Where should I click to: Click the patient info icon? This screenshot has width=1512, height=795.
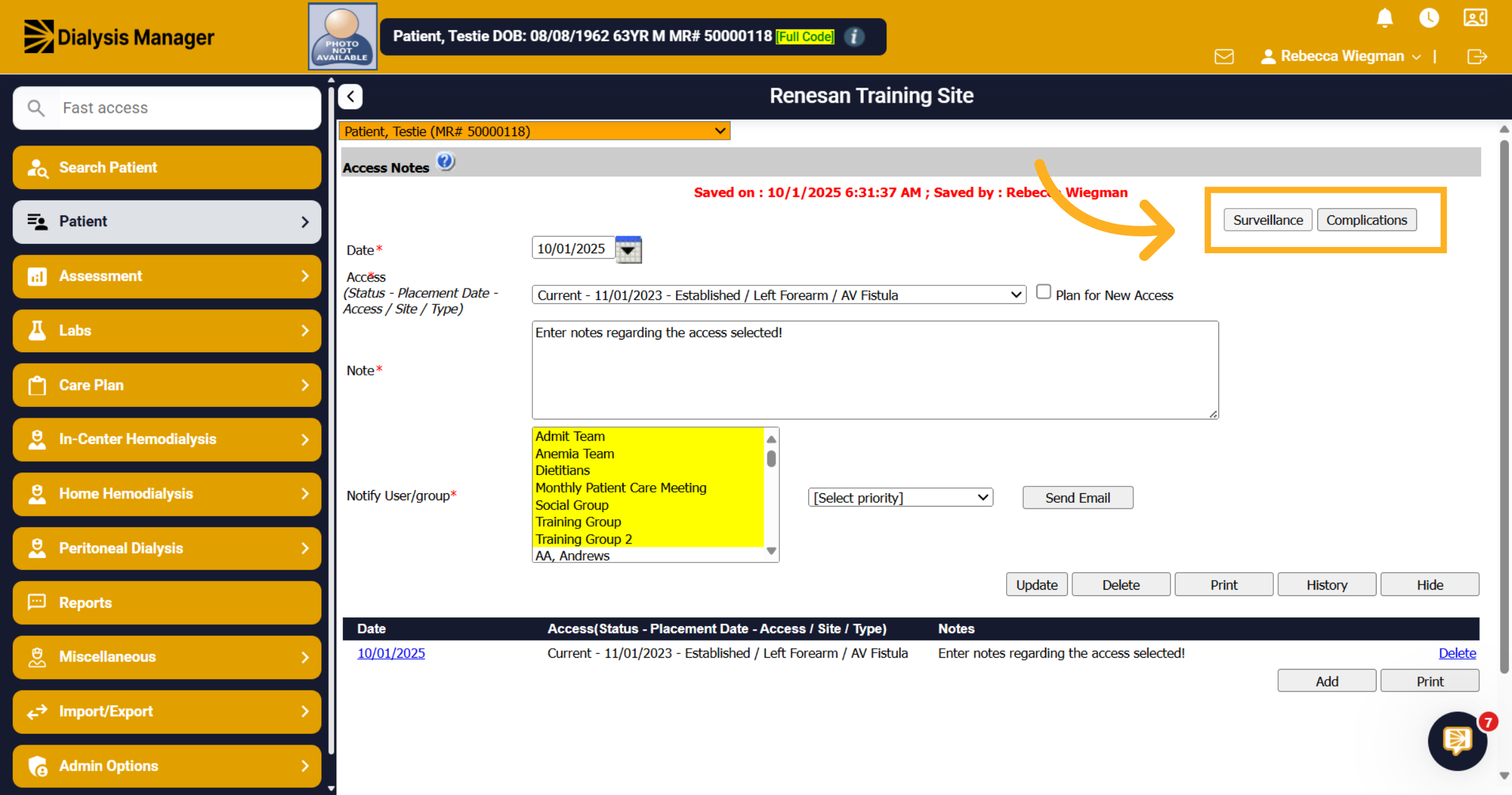tap(854, 37)
